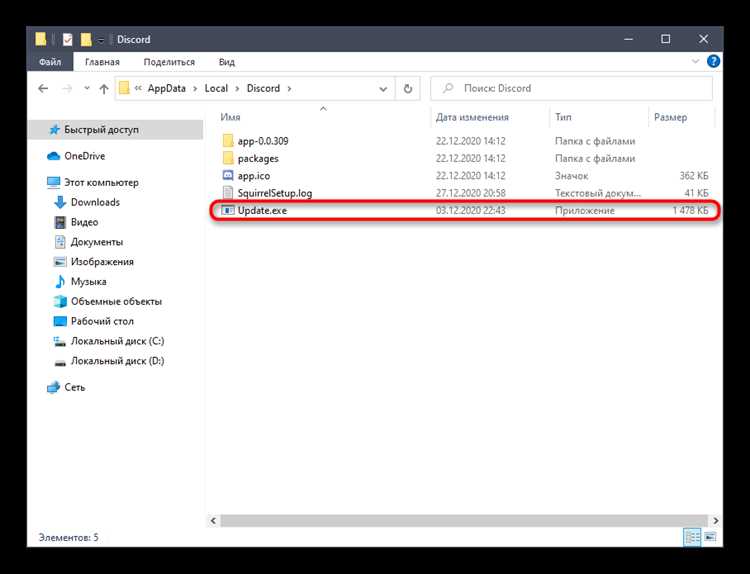Expand the chevron after Discord in path
Screen dimensions: 750x574
289,89
